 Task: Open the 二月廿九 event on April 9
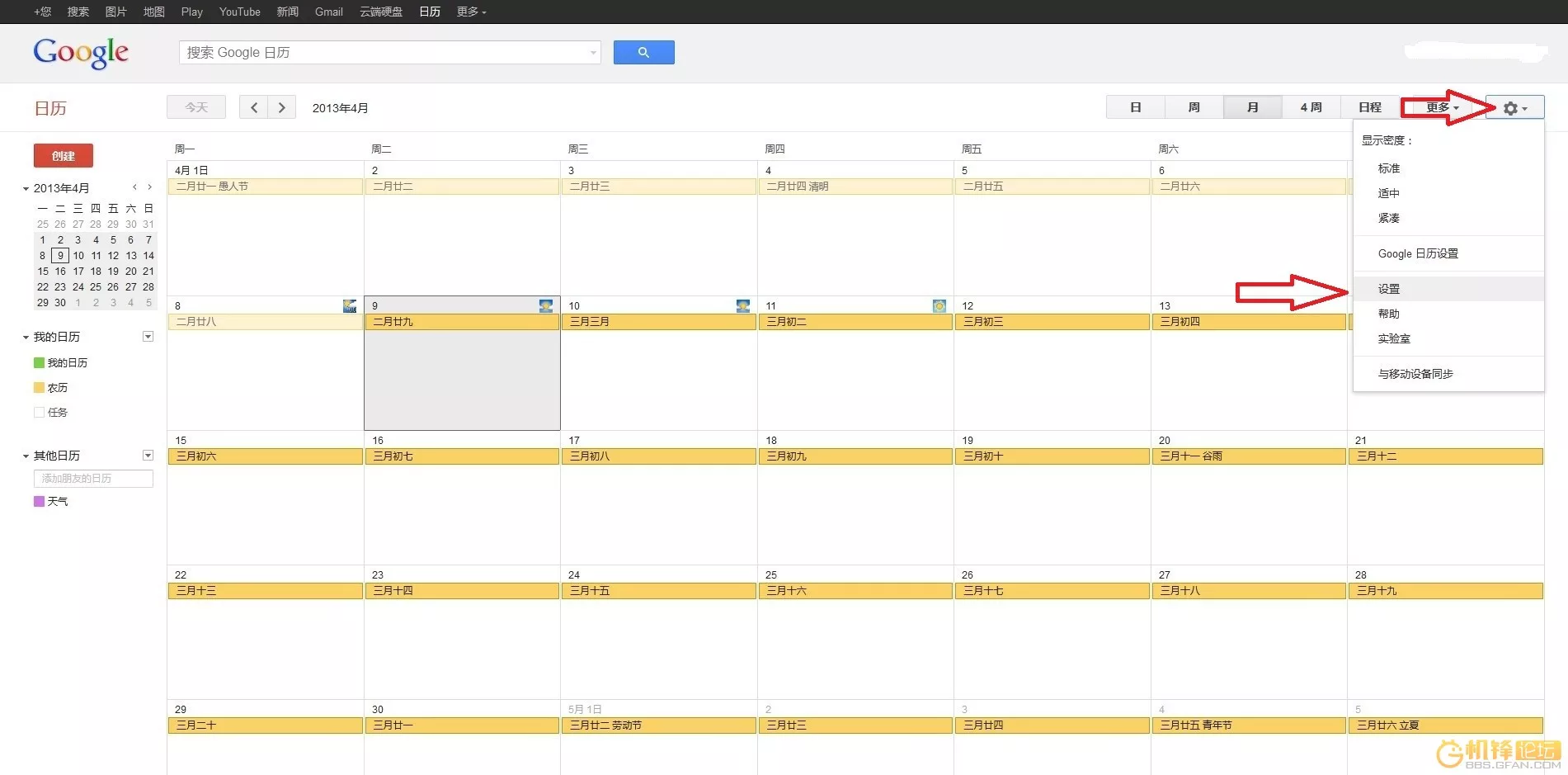(462, 322)
